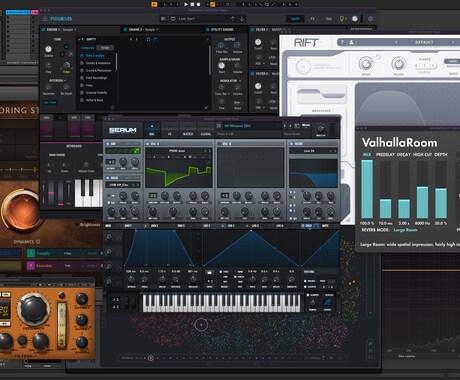Viewport: 460px width, 380px height.
Task: Click the stop button in the DAW transport
Action: (192, 4)
